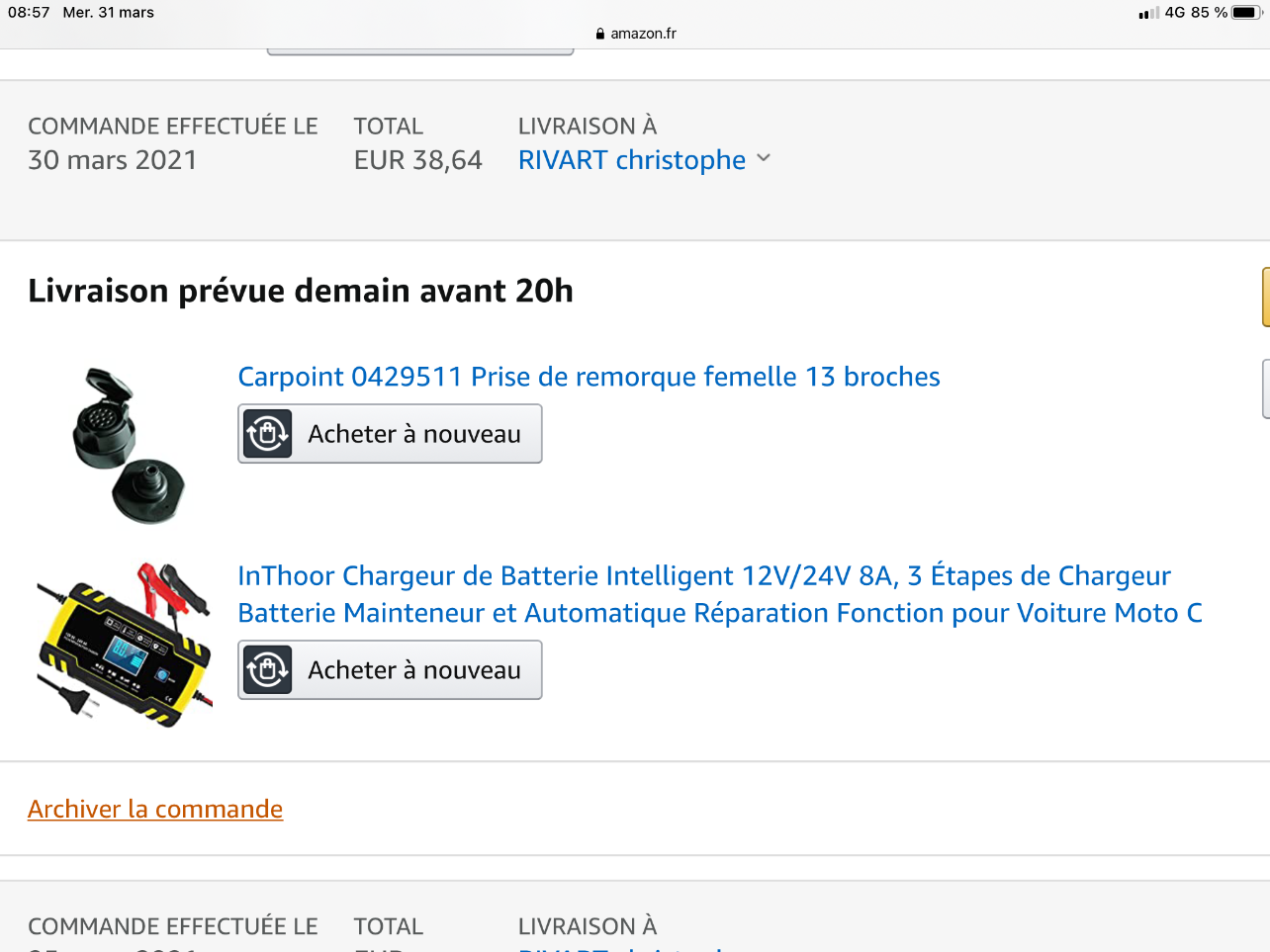The width and height of the screenshot is (1270, 952).
Task: Expand the chevron next to RIVART christophe
Action: (x=764, y=158)
